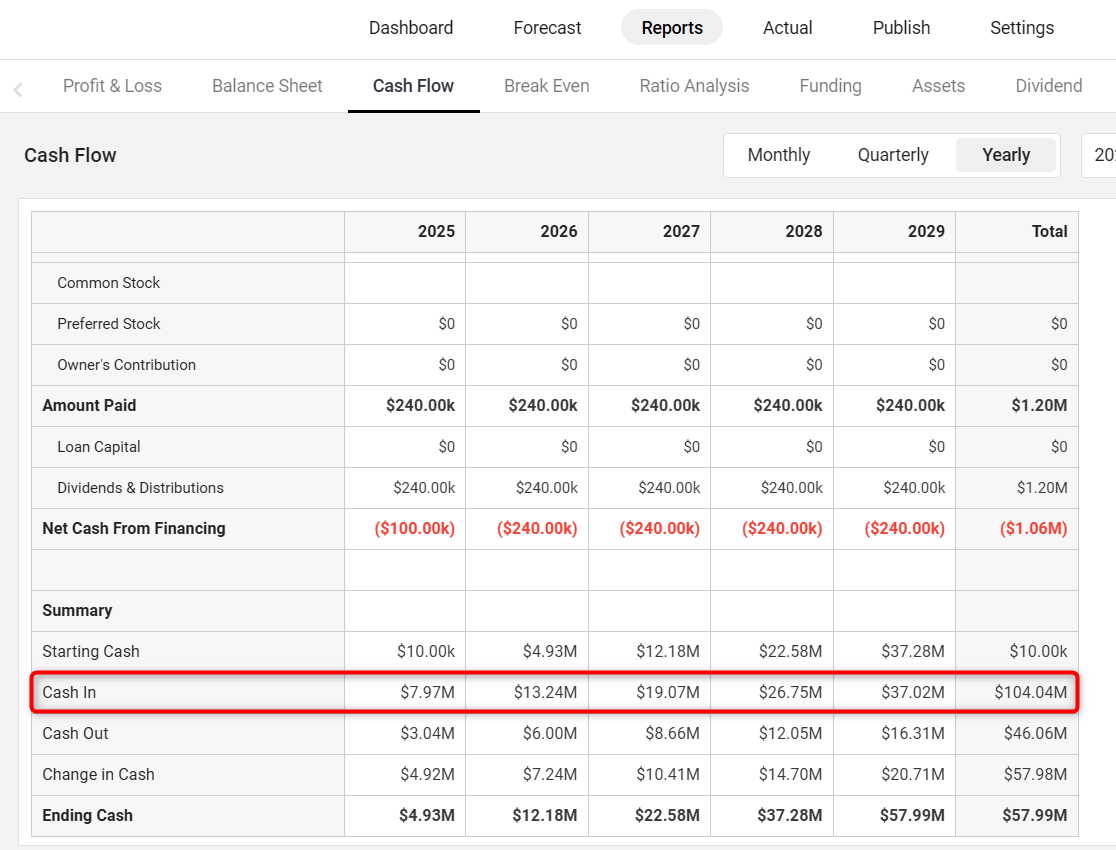Click the Cash In row label

69,692
